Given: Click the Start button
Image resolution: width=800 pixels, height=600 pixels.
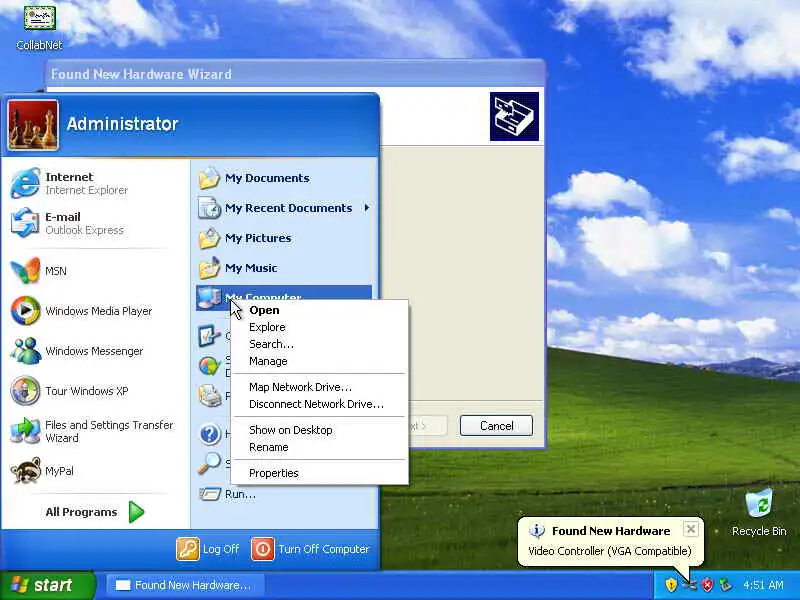Looking at the screenshot, I should click(48, 585).
